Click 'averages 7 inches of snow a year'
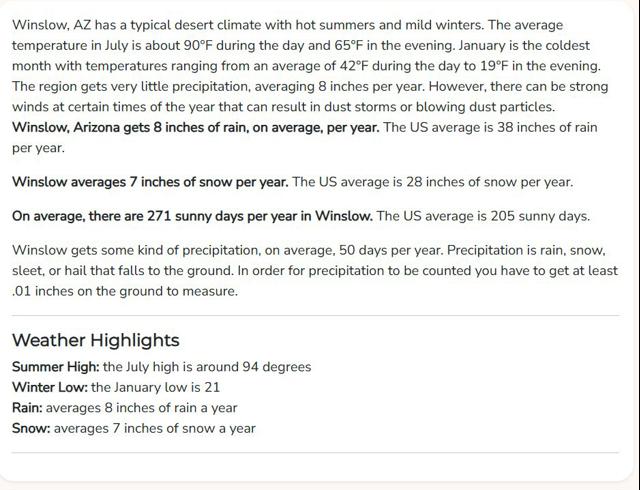Viewport: 640px width, 490px height. (155, 428)
